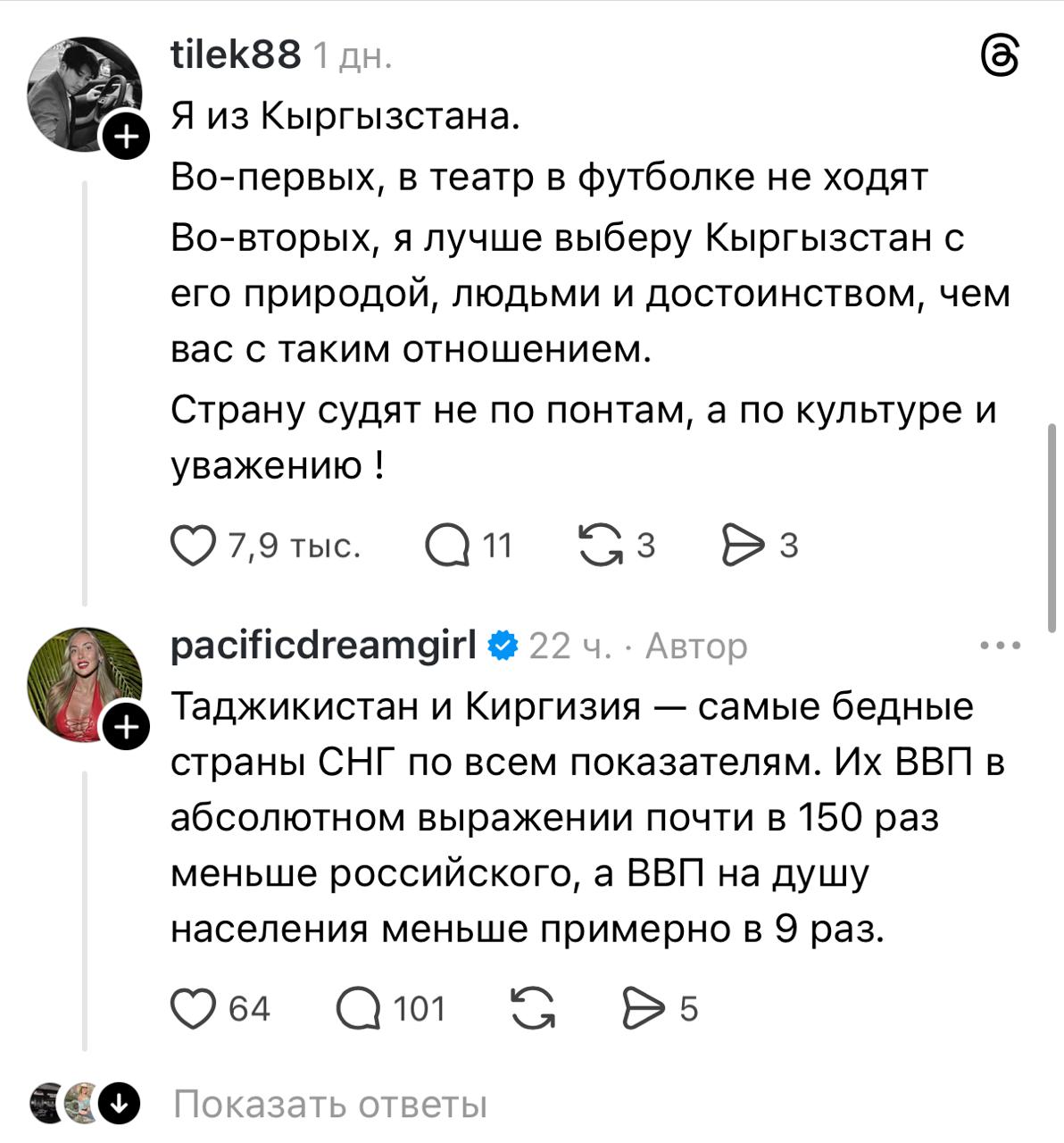Click the vertical scrollbar on the right
The image size is (1064, 1143).
coord(1053,527)
